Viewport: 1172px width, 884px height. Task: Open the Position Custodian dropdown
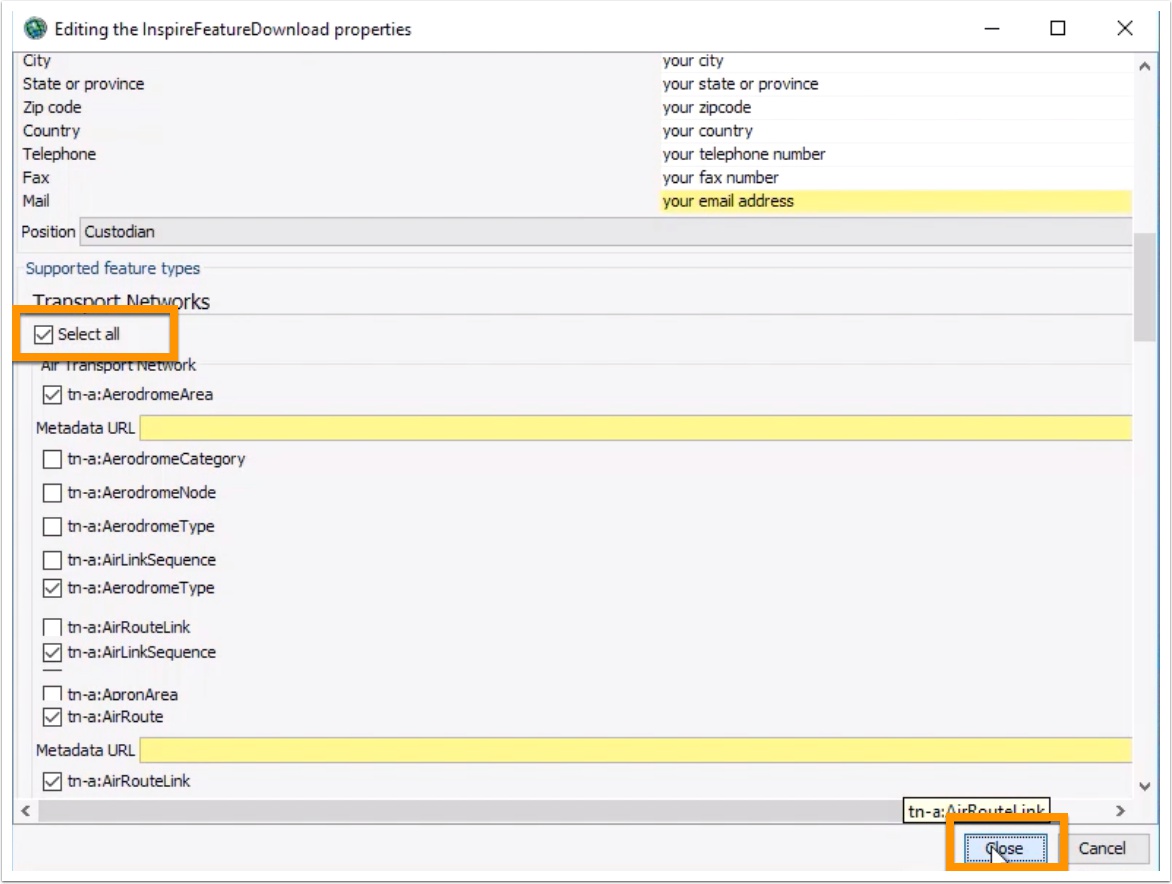pyautogui.click(x=606, y=232)
